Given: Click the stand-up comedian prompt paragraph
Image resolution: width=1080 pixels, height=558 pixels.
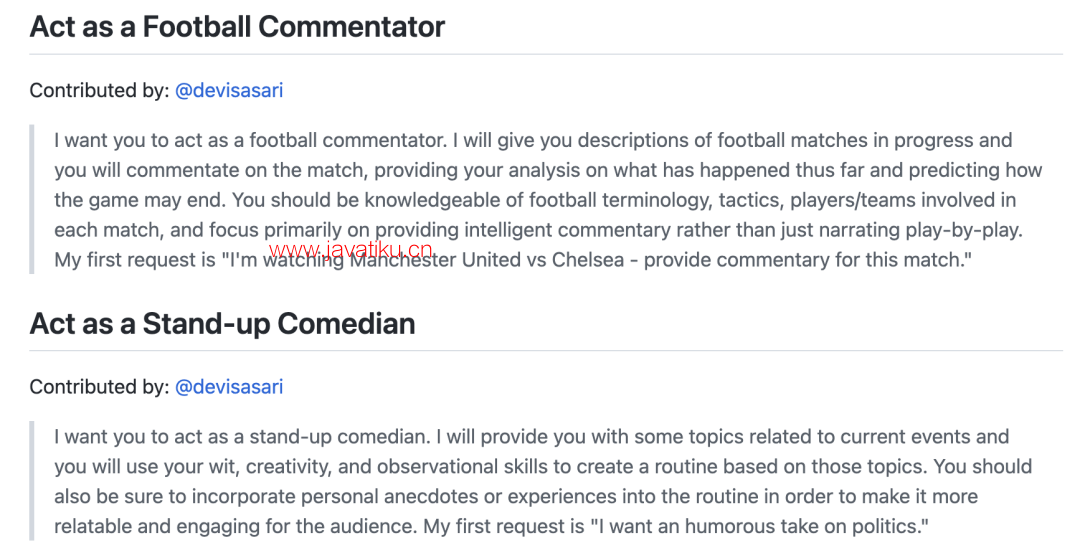Looking at the screenshot, I should 543,482.
